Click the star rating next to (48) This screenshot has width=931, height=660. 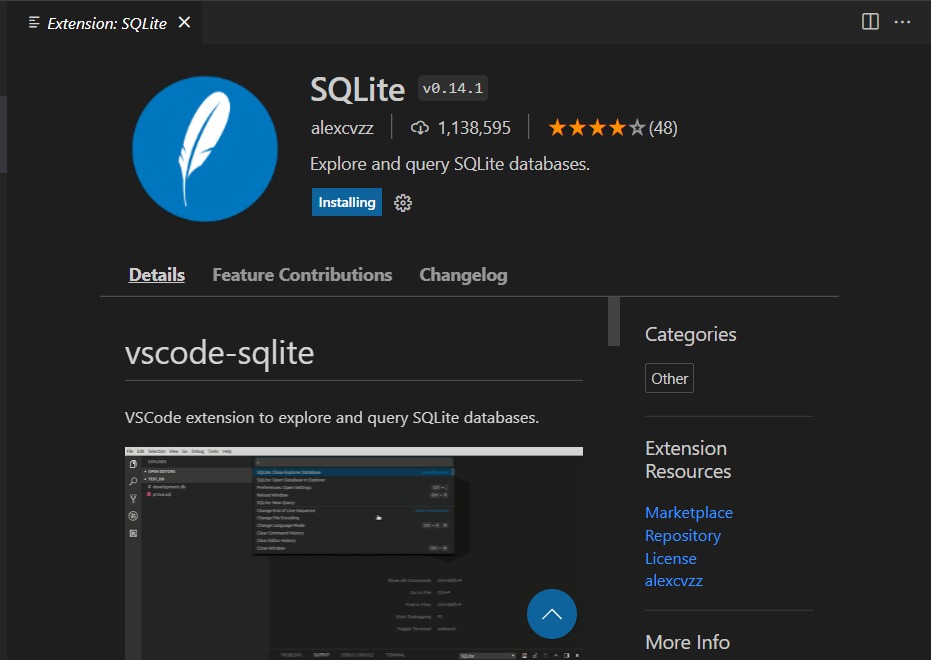596,127
